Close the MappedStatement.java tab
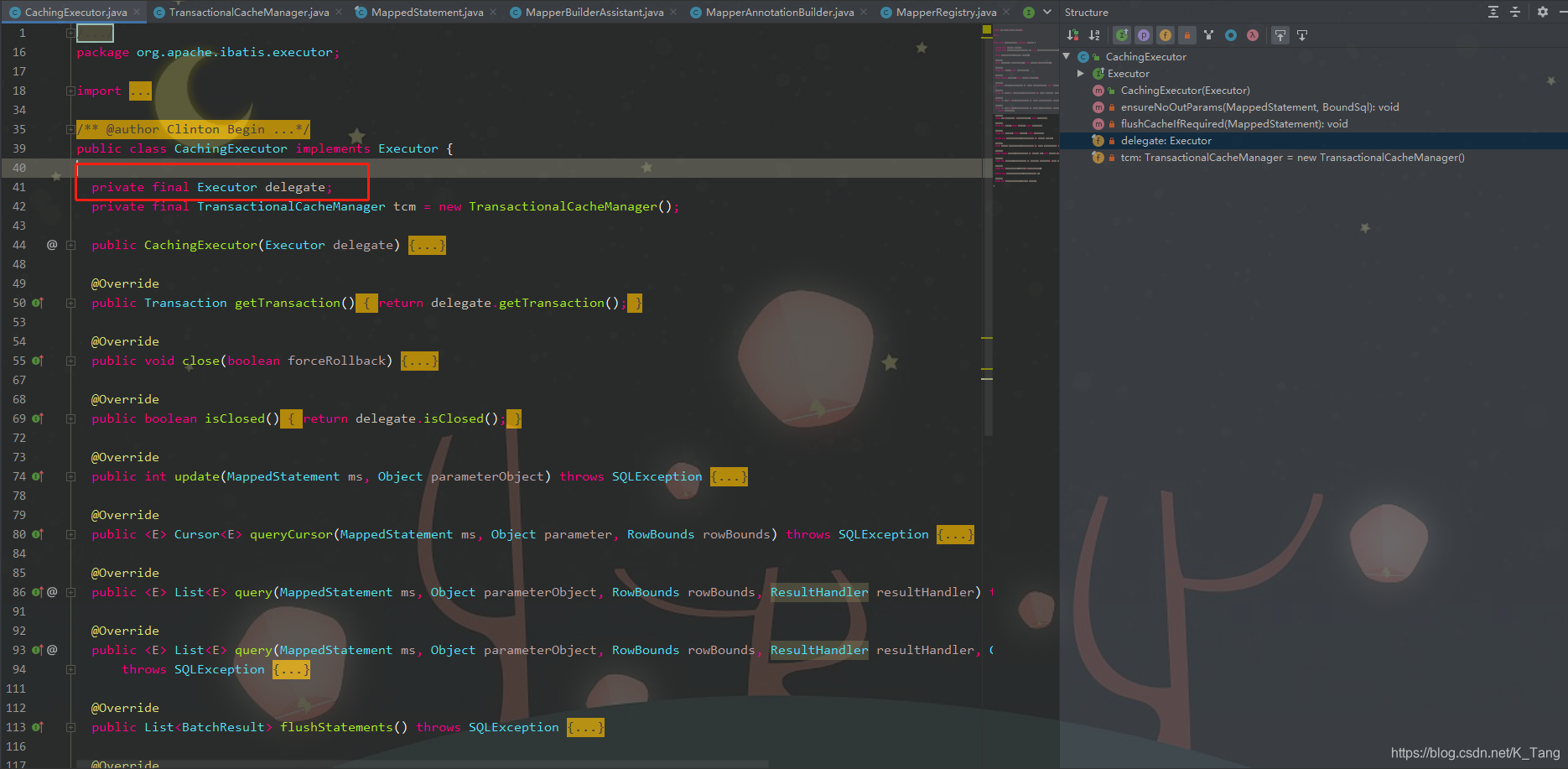 pyautogui.click(x=493, y=12)
